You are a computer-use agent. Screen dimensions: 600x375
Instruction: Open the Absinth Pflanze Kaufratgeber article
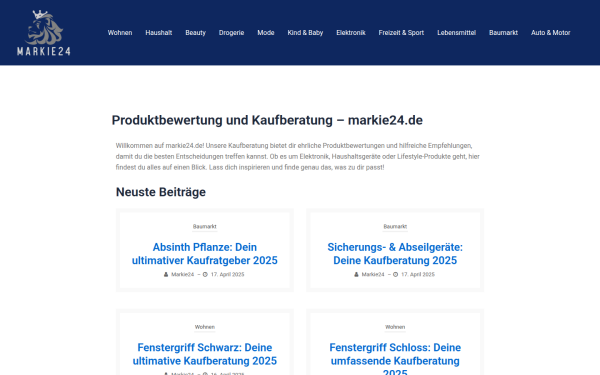point(205,254)
